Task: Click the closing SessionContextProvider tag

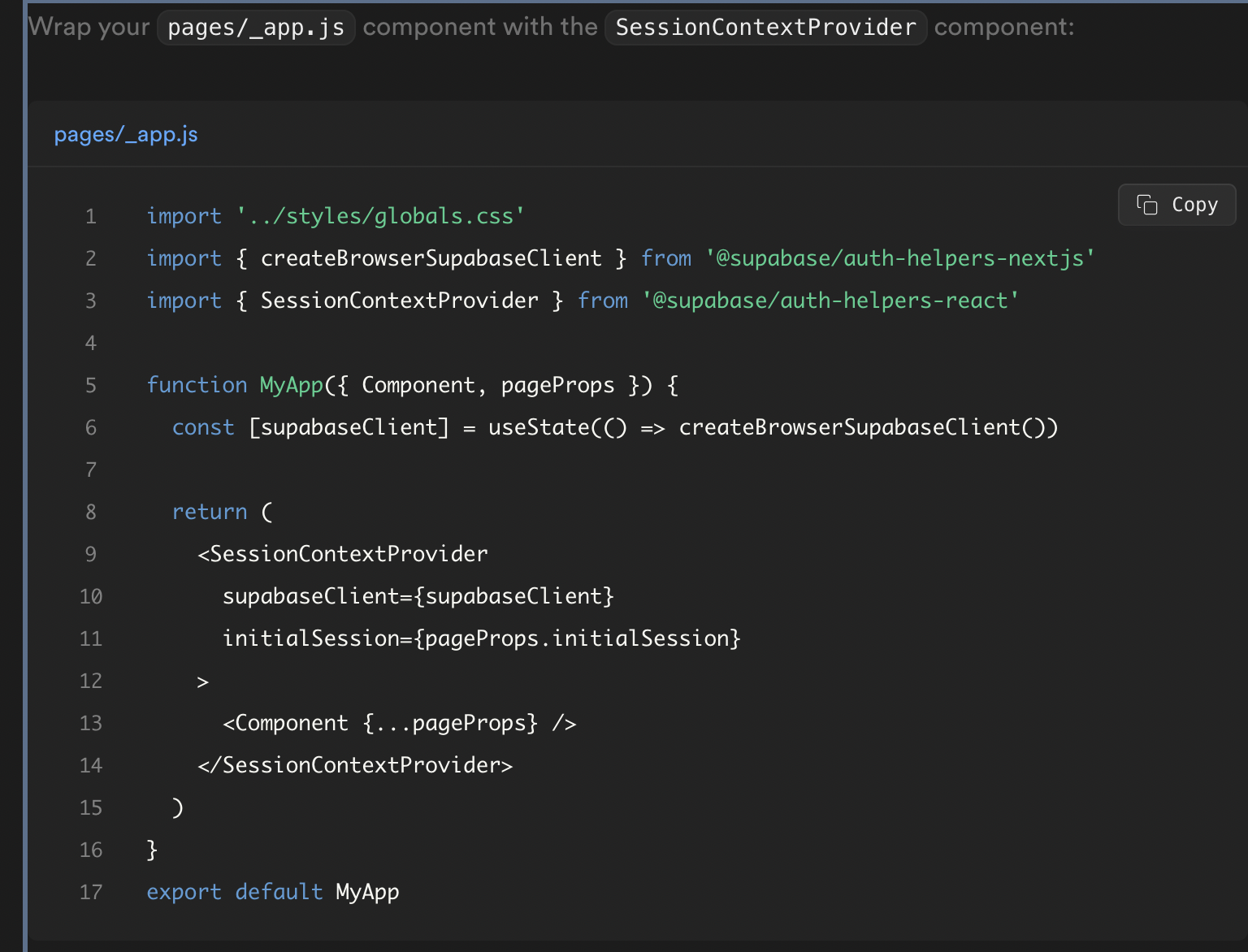Action: (x=354, y=765)
